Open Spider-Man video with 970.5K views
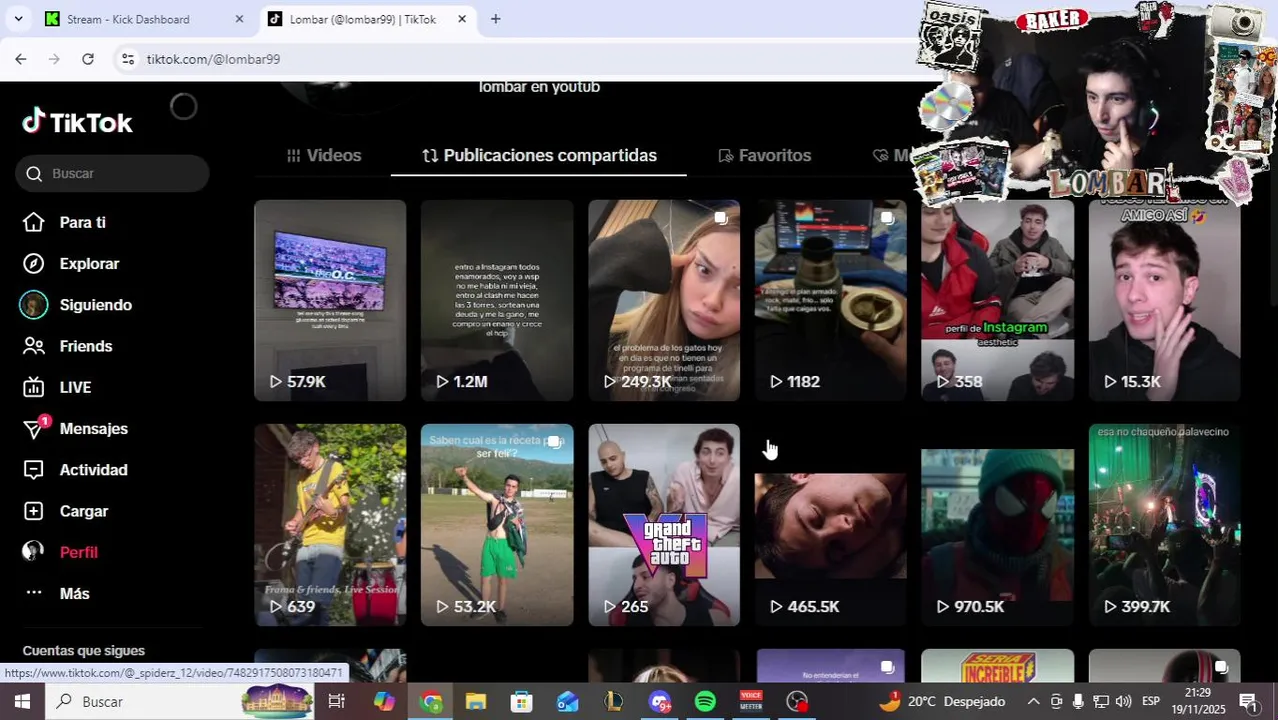The height and width of the screenshot is (720, 1278). [x=998, y=525]
